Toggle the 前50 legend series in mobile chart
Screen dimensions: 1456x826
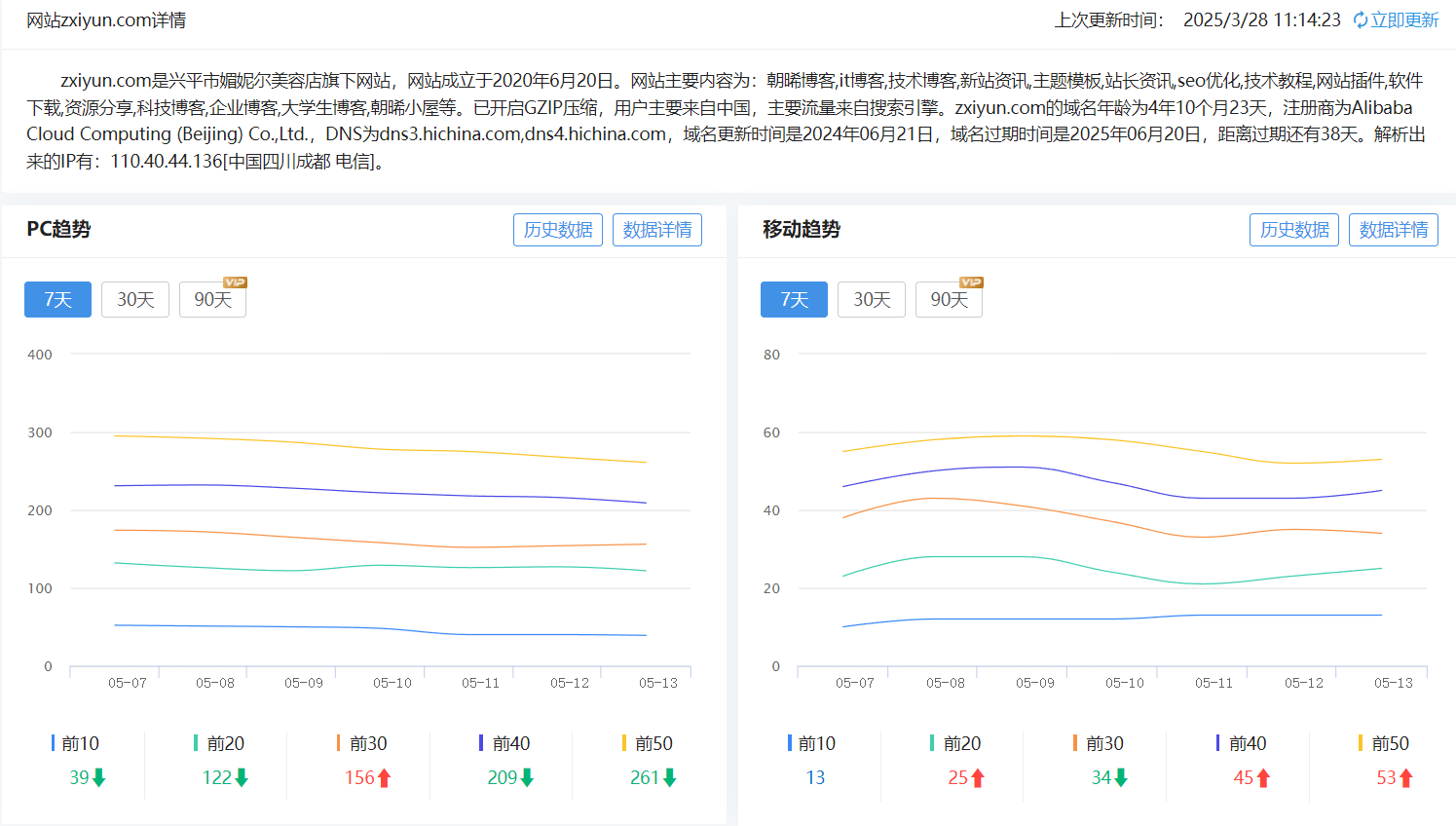click(x=1384, y=743)
